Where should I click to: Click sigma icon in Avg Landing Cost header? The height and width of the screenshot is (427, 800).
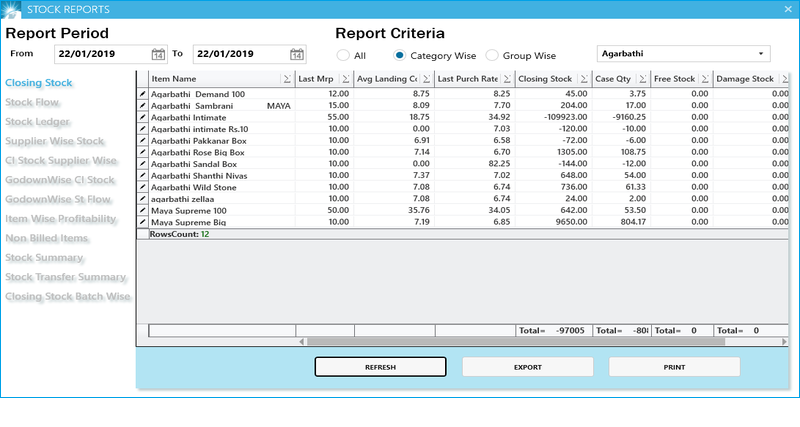427,79
